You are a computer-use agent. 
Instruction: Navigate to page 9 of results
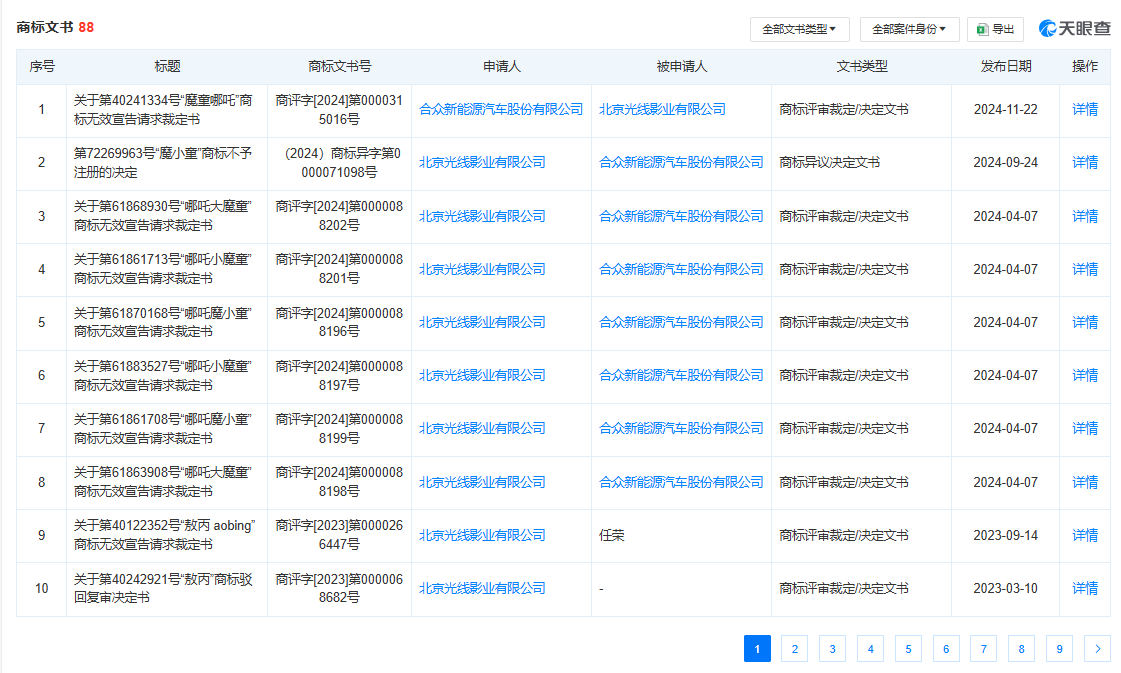tap(1059, 648)
